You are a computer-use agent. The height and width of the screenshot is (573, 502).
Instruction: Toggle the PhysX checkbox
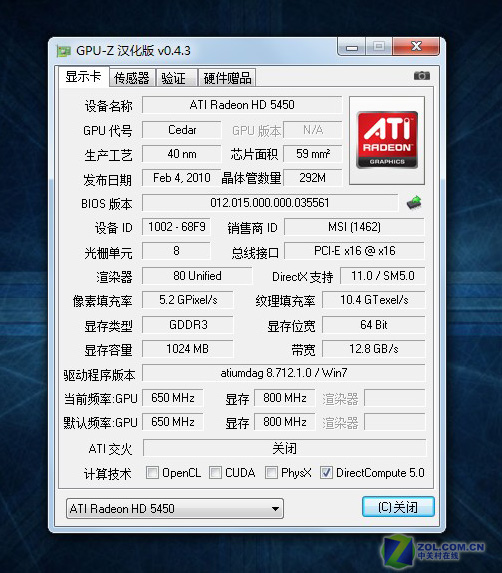(x=271, y=472)
